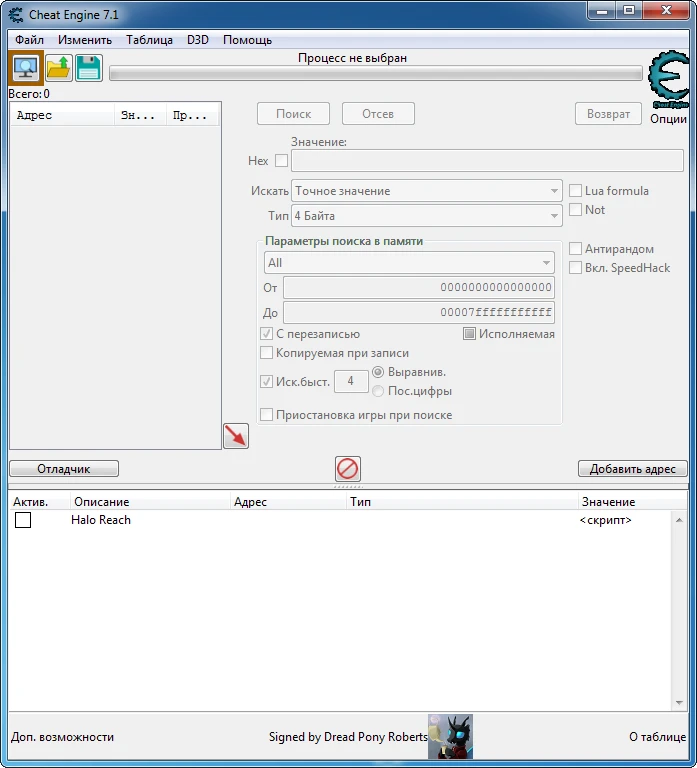Enable Вкл. SpeedHack checkbox
This screenshot has width=697, height=768.
[x=575, y=268]
